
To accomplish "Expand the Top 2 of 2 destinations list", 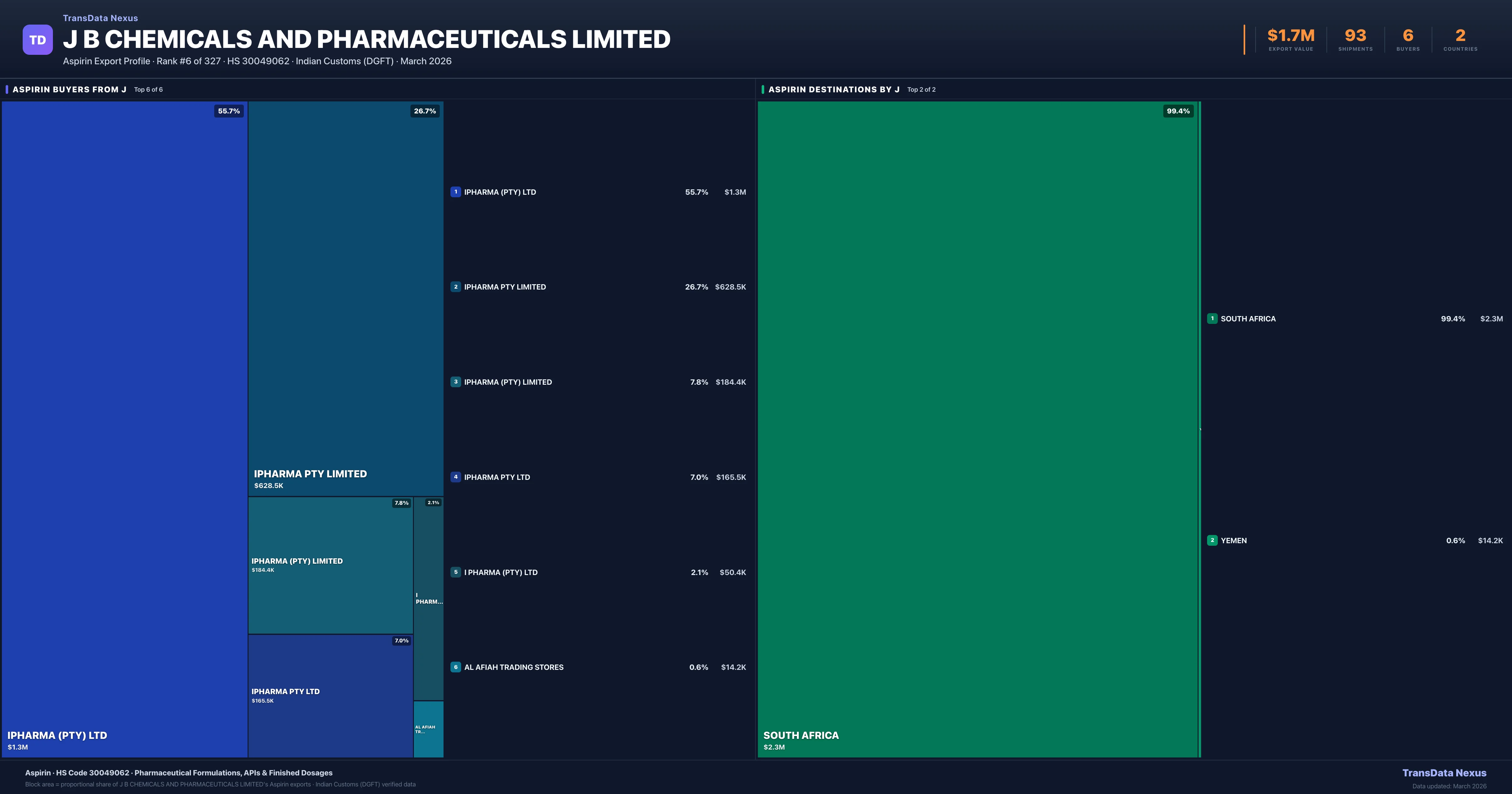I will tap(921, 89).
